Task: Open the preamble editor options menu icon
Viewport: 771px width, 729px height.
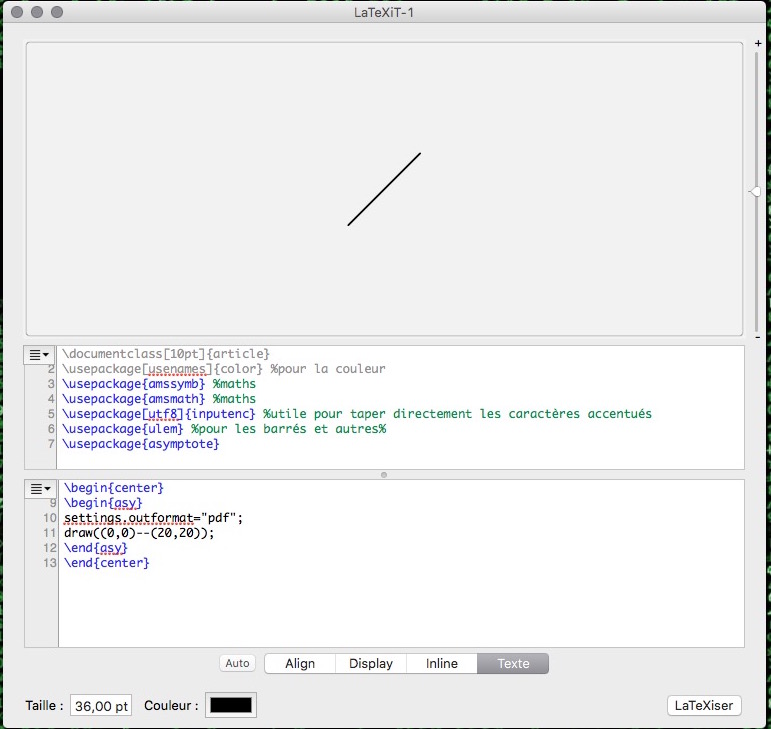Action: click(40, 355)
